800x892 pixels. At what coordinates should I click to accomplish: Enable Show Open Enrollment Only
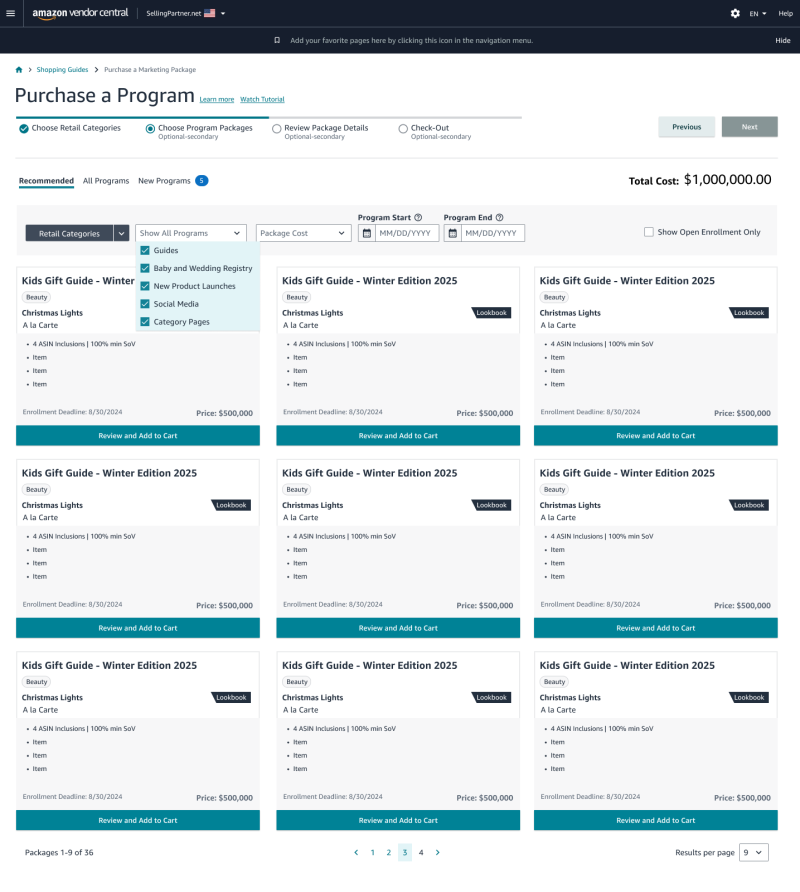pyautogui.click(x=648, y=232)
